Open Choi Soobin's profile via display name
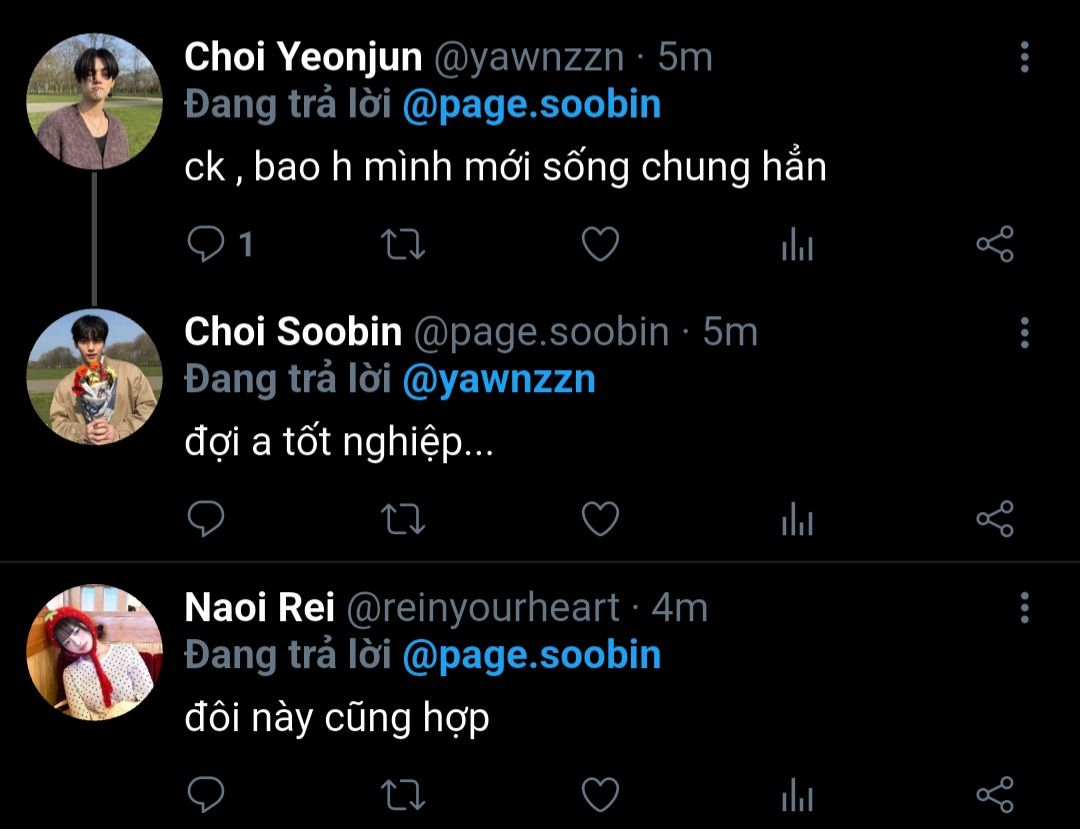This screenshot has width=1080, height=829. 293,332
